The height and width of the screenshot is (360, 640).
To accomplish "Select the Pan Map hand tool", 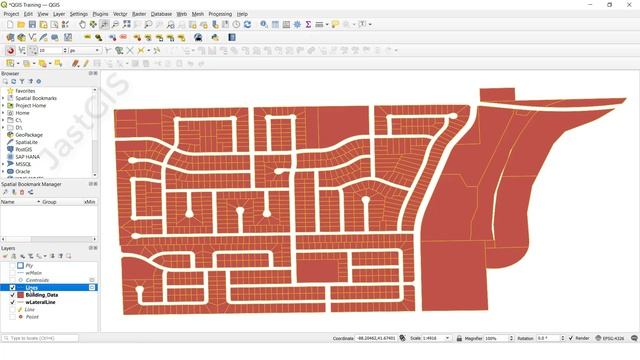I will (82, 24).
